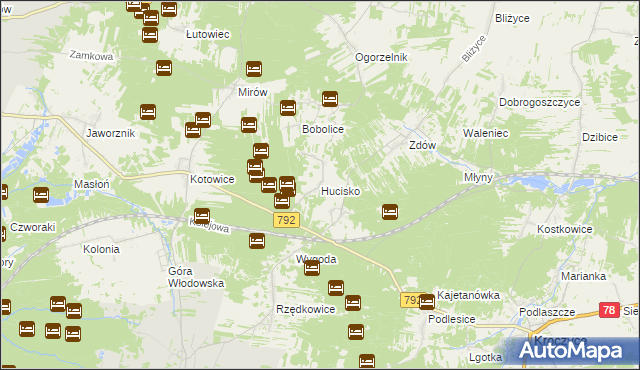Click the Zamkowa street label
The height and width of the screenshot is (370, 640).
pos(91,55)
